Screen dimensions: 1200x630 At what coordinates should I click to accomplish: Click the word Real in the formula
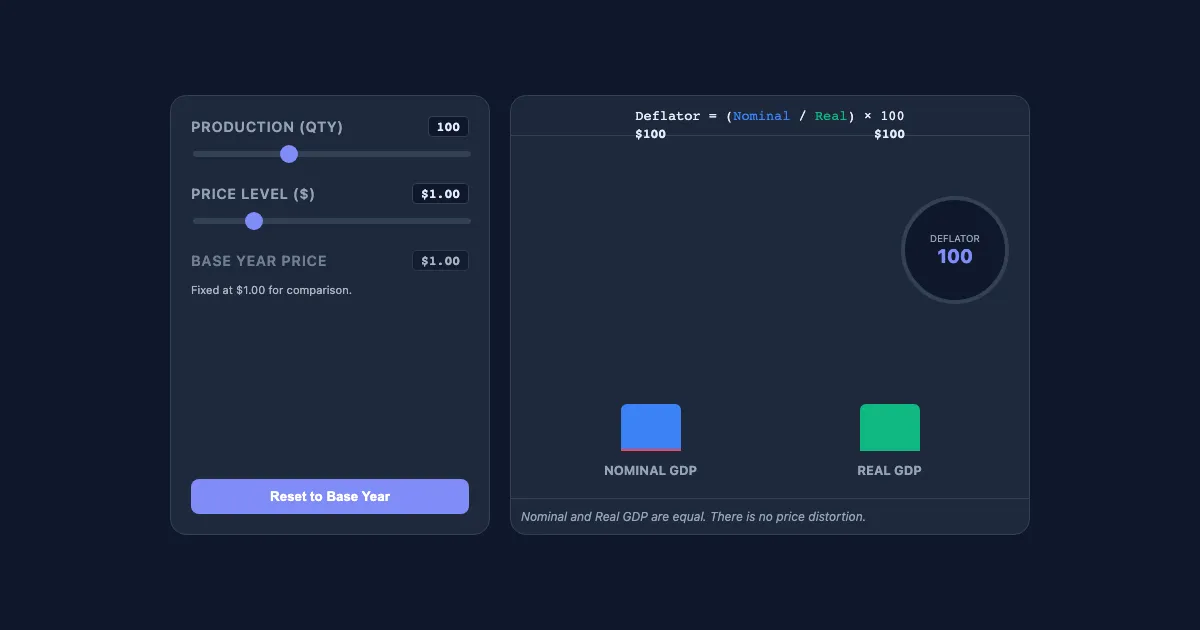click(831, 116)
